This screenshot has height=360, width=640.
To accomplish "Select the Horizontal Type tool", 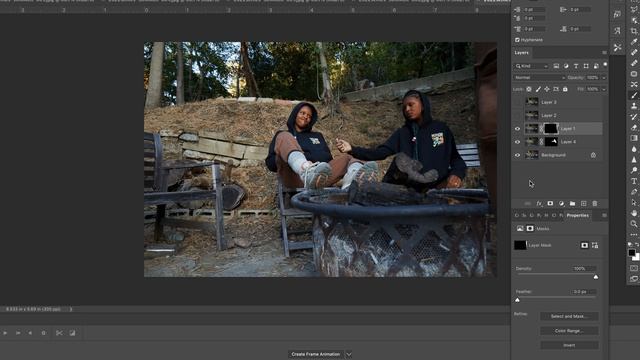I will pyautogui.click(x=634, y=181).
